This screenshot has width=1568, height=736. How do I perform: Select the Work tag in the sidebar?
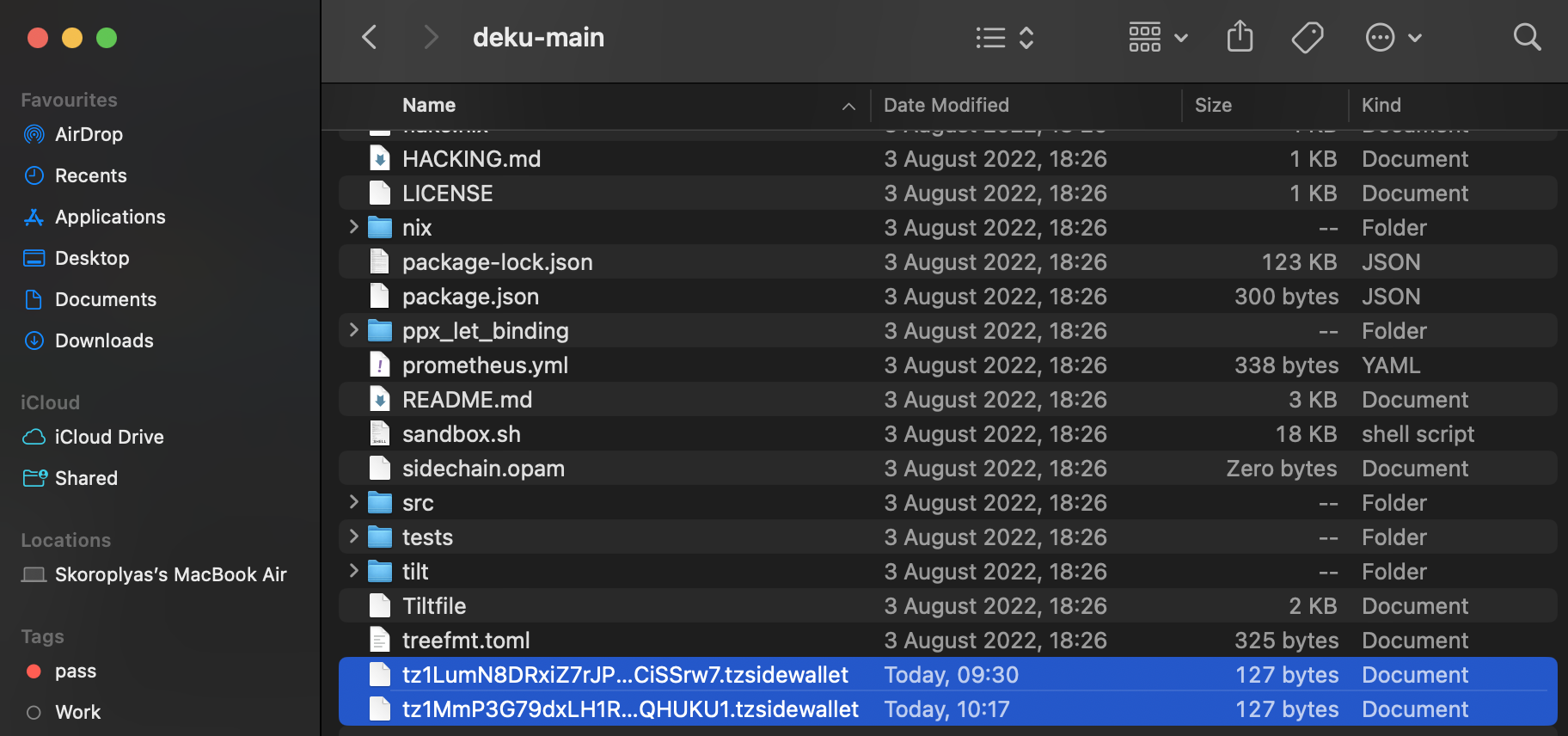point(77,712)
